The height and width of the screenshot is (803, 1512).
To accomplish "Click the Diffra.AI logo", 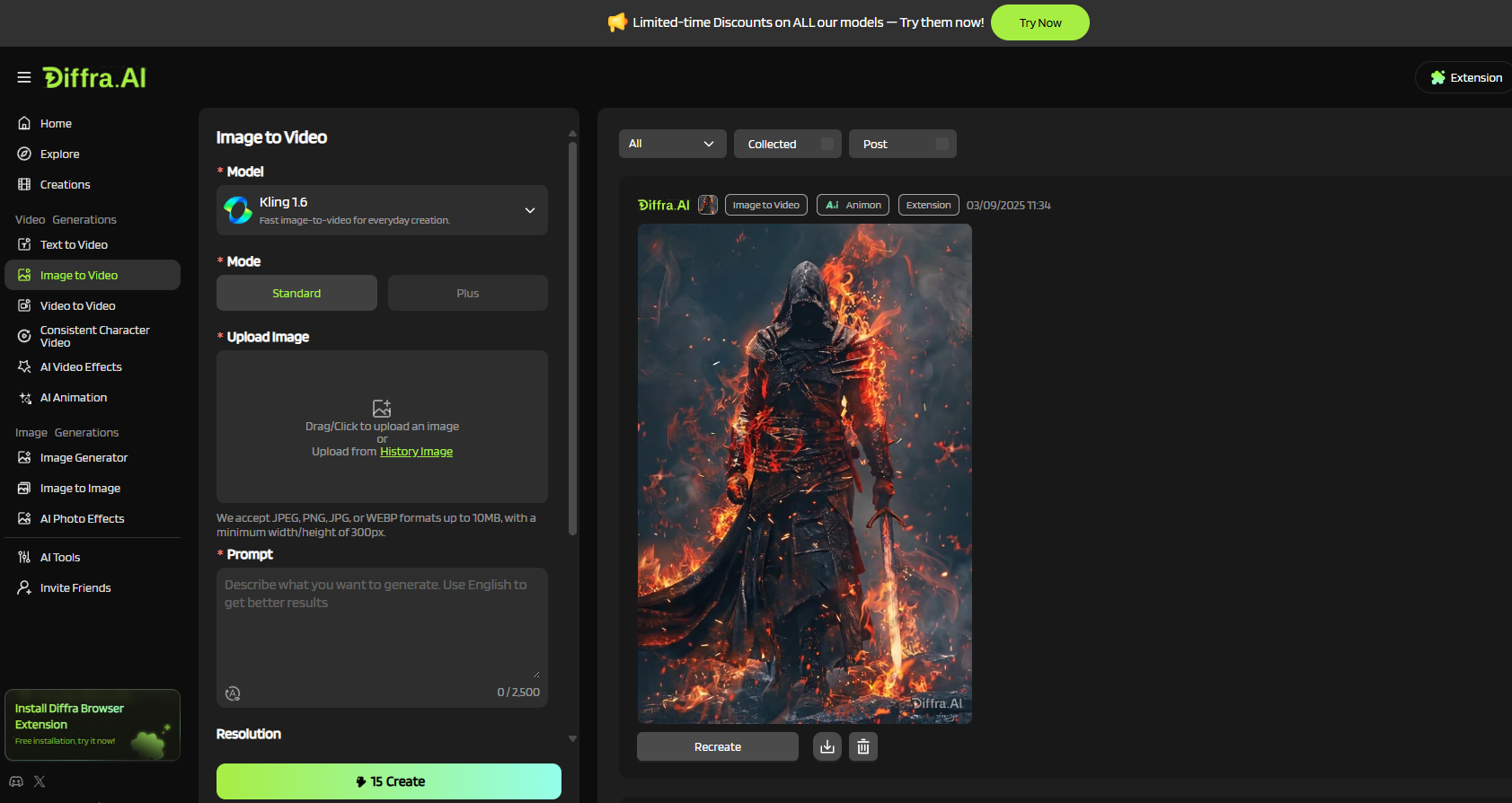I will [94, 78].
